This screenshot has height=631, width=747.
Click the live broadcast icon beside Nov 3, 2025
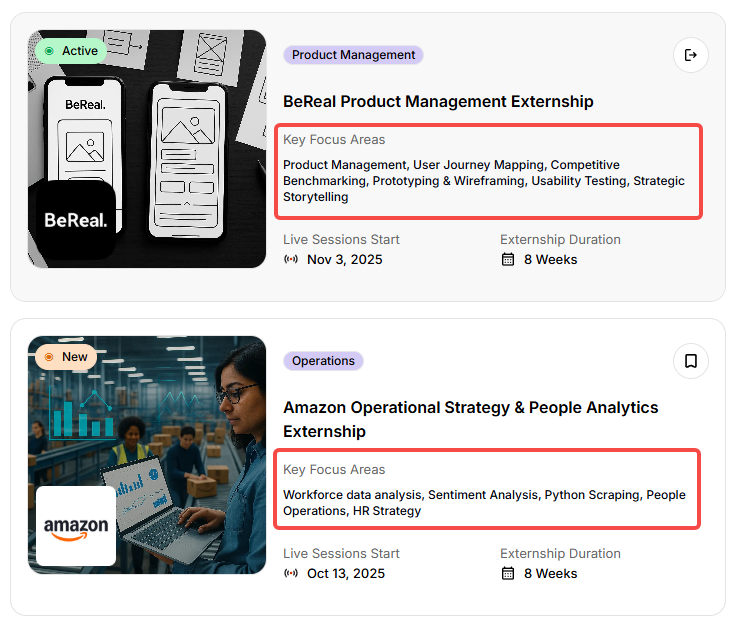pos(291,260)
